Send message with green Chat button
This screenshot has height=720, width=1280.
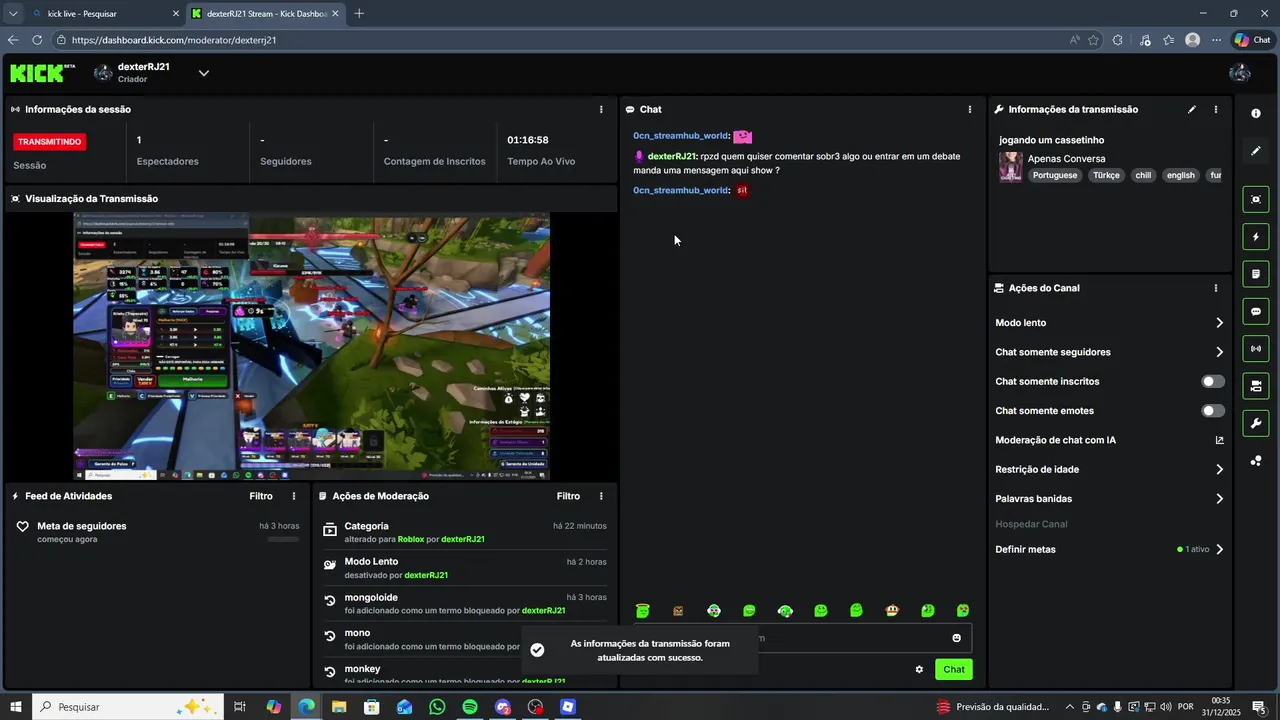tap(954, 669)
